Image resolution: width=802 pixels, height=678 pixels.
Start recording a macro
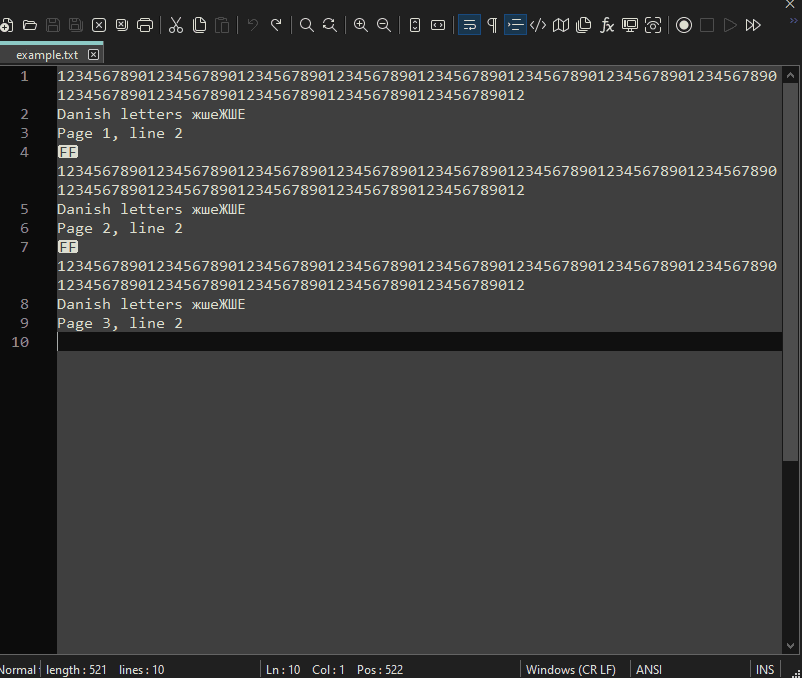(x=684, y=25)
